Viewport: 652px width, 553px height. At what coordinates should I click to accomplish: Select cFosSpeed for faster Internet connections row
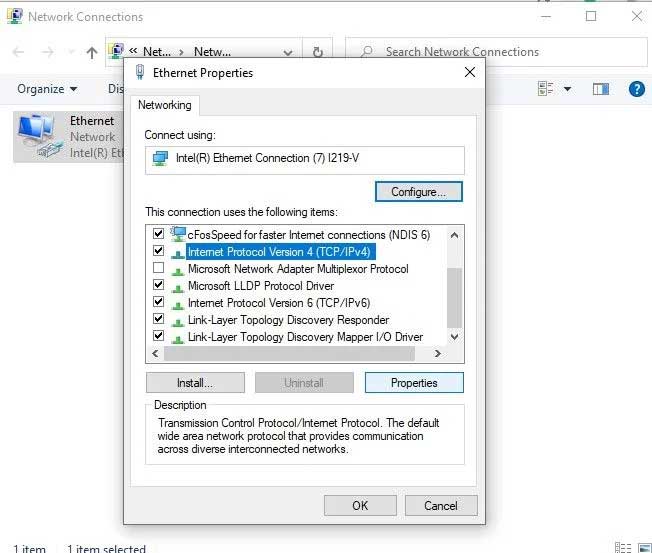[309, 235]
